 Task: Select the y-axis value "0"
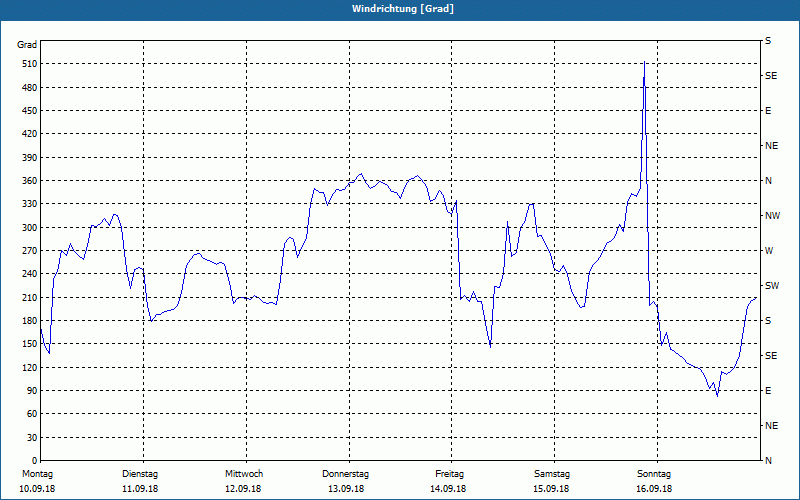click(x=35, y=461)
